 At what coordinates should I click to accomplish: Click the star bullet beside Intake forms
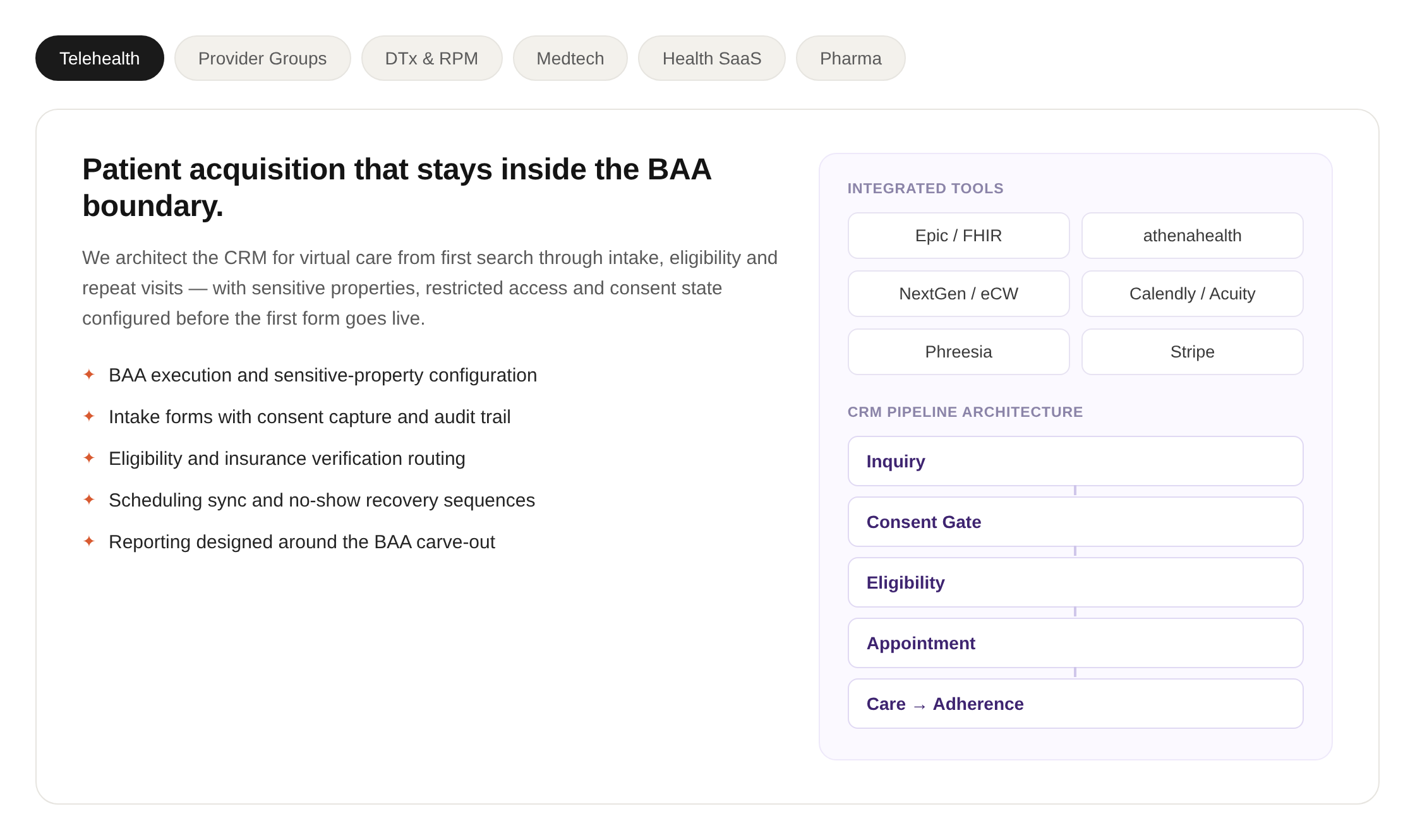point(89,416)
